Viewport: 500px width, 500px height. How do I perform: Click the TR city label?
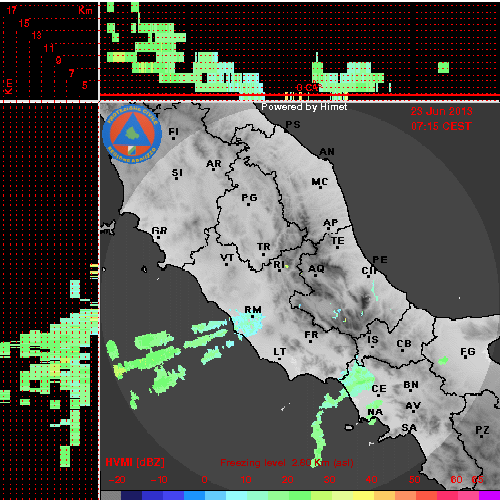point(264,247)
